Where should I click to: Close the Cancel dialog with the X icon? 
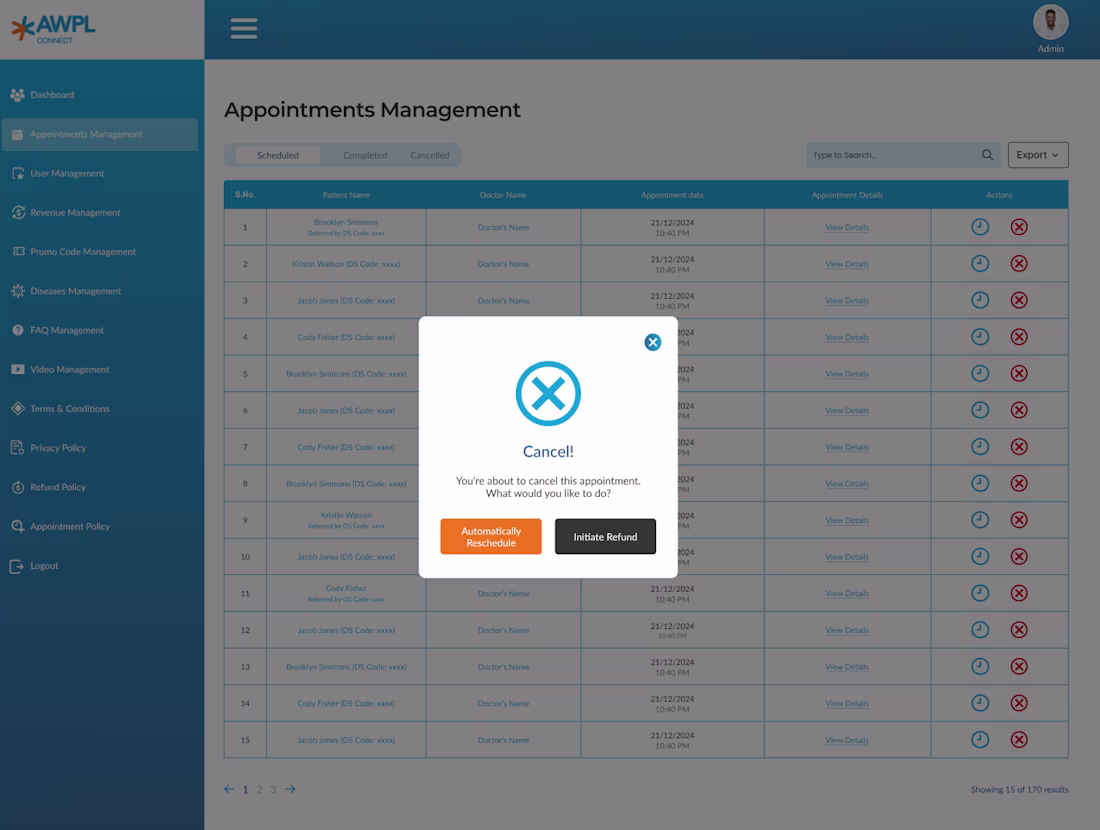tap(652, 342)
